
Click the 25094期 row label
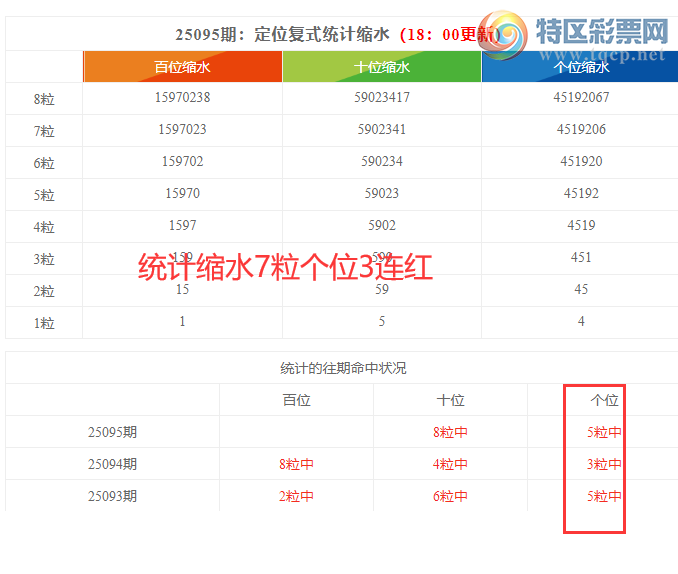pyautogui.click(x=112, y=464)
